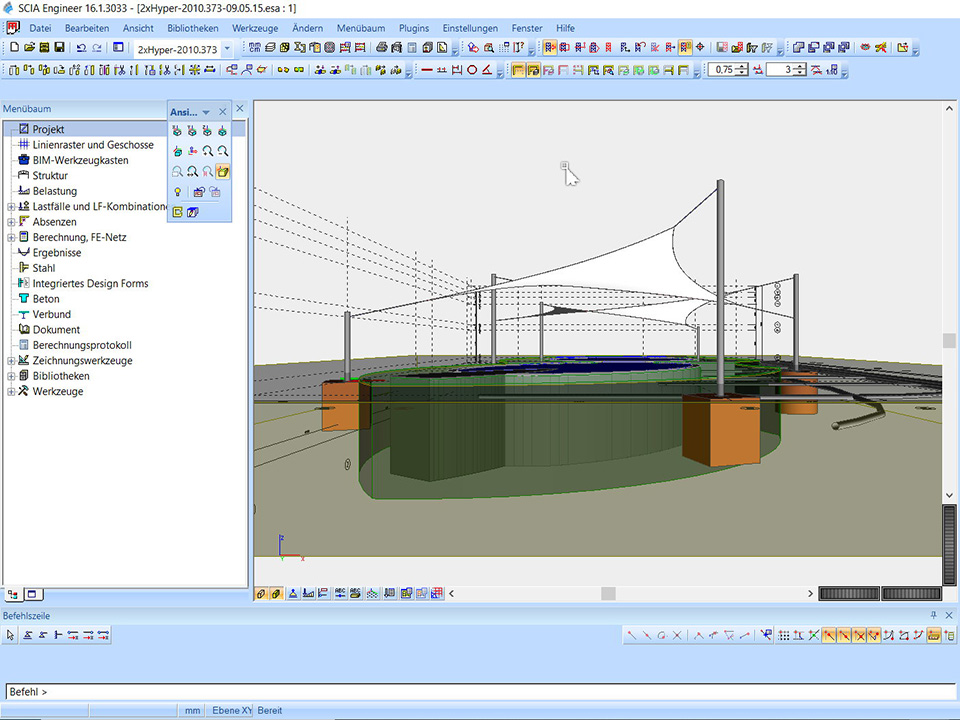Select Struktur in the menu tree

(50, 175)
